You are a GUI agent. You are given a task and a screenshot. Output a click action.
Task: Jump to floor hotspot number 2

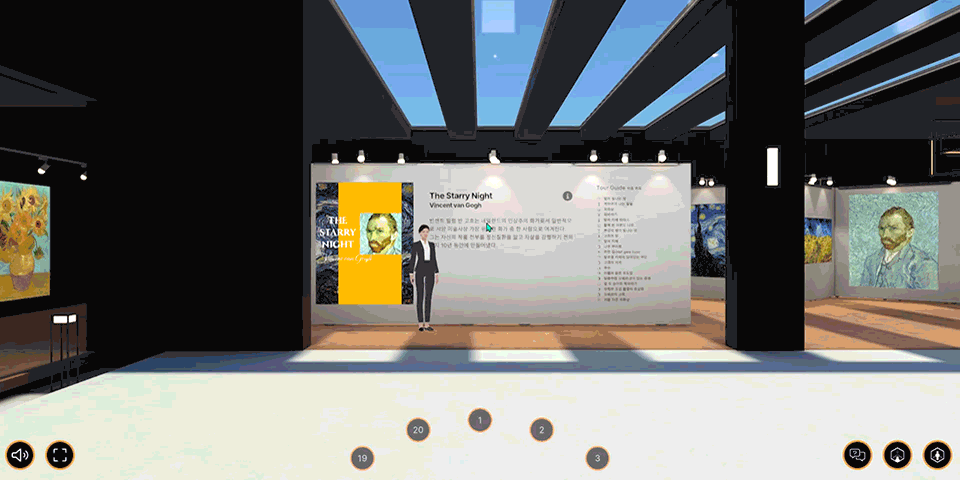click(x=541, y=430)
